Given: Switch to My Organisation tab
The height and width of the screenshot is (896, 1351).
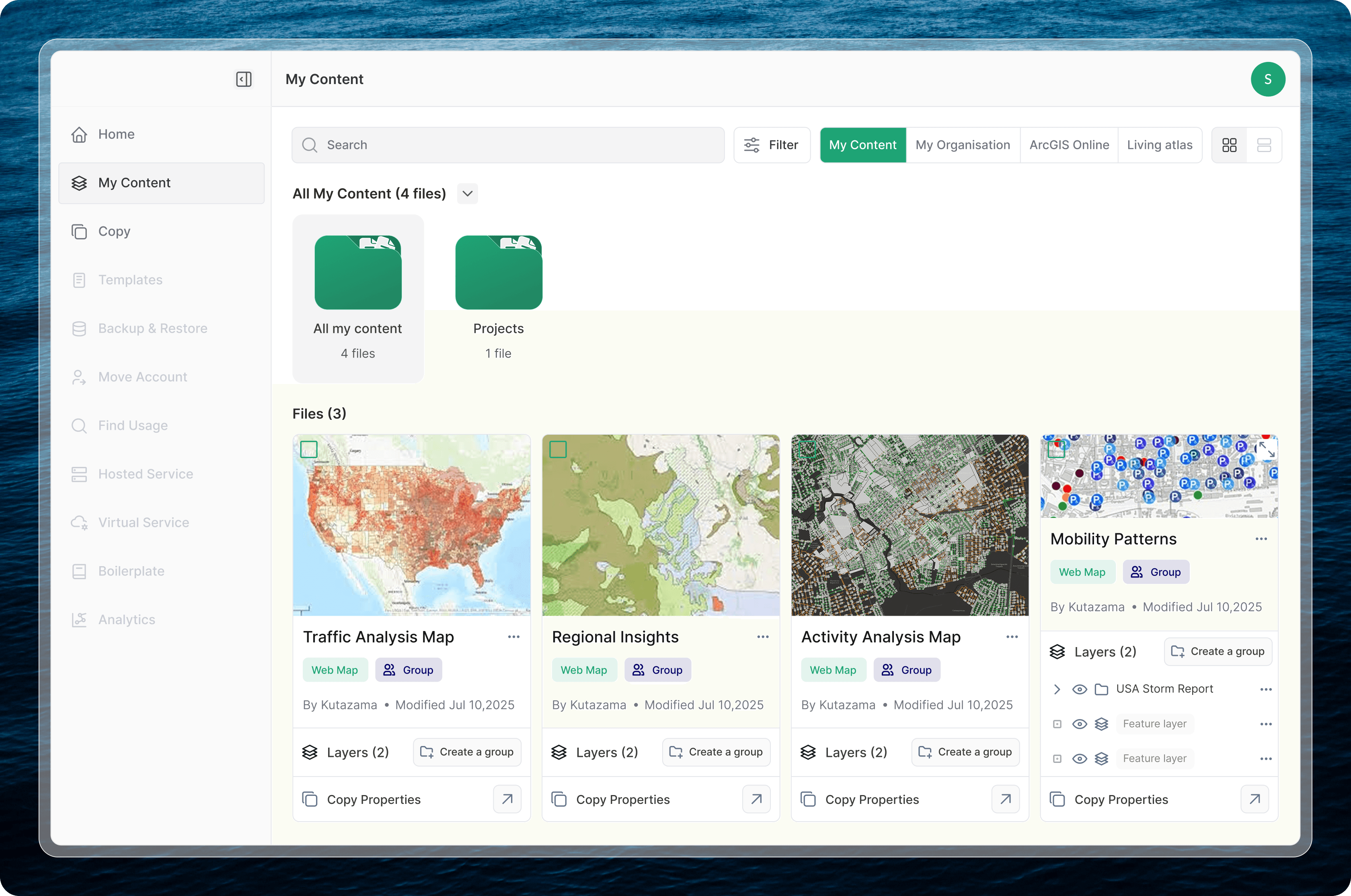Looking at the screenshot, I should [x=963, y=145].
